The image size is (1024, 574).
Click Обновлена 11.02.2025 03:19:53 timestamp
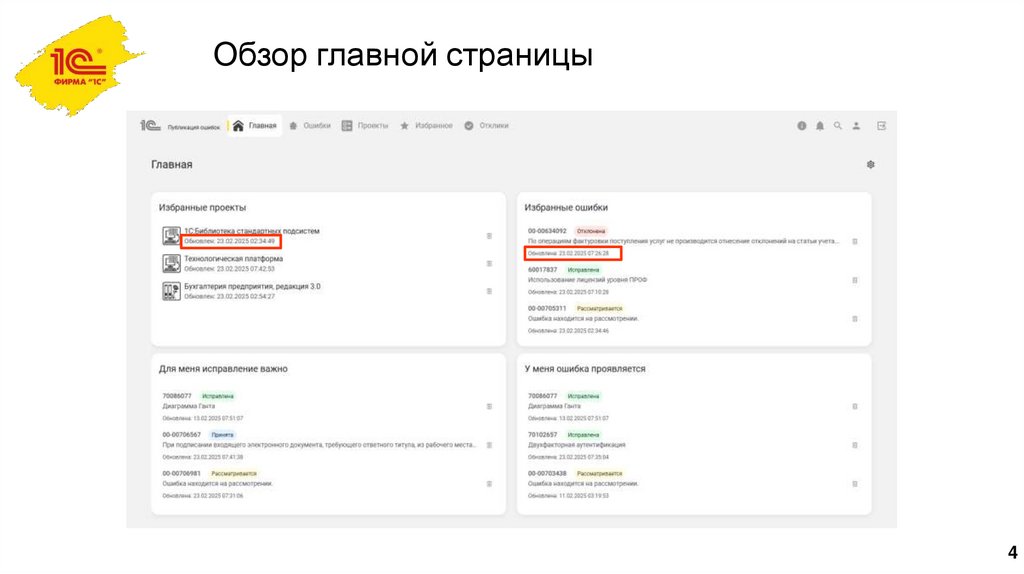[568, 496]
